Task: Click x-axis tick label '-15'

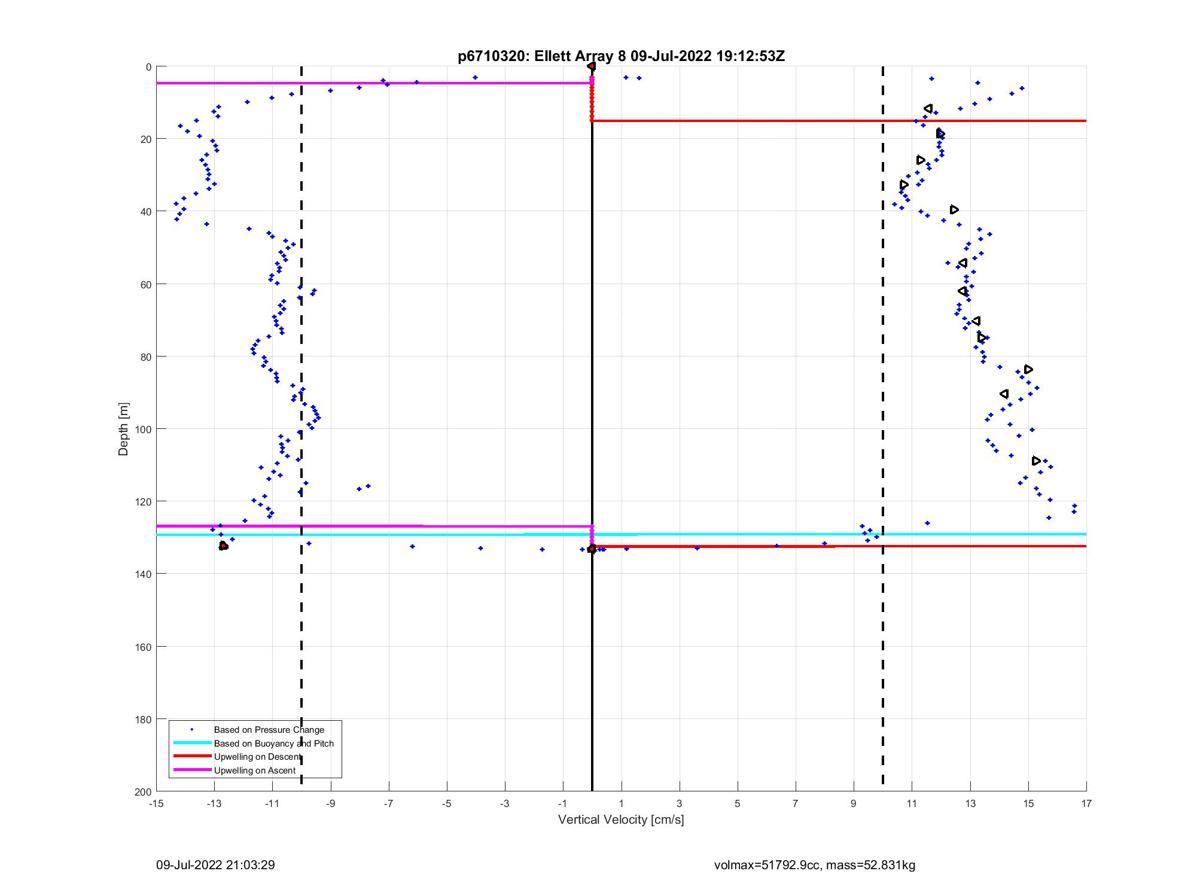Action: click(x=156, y=803)
